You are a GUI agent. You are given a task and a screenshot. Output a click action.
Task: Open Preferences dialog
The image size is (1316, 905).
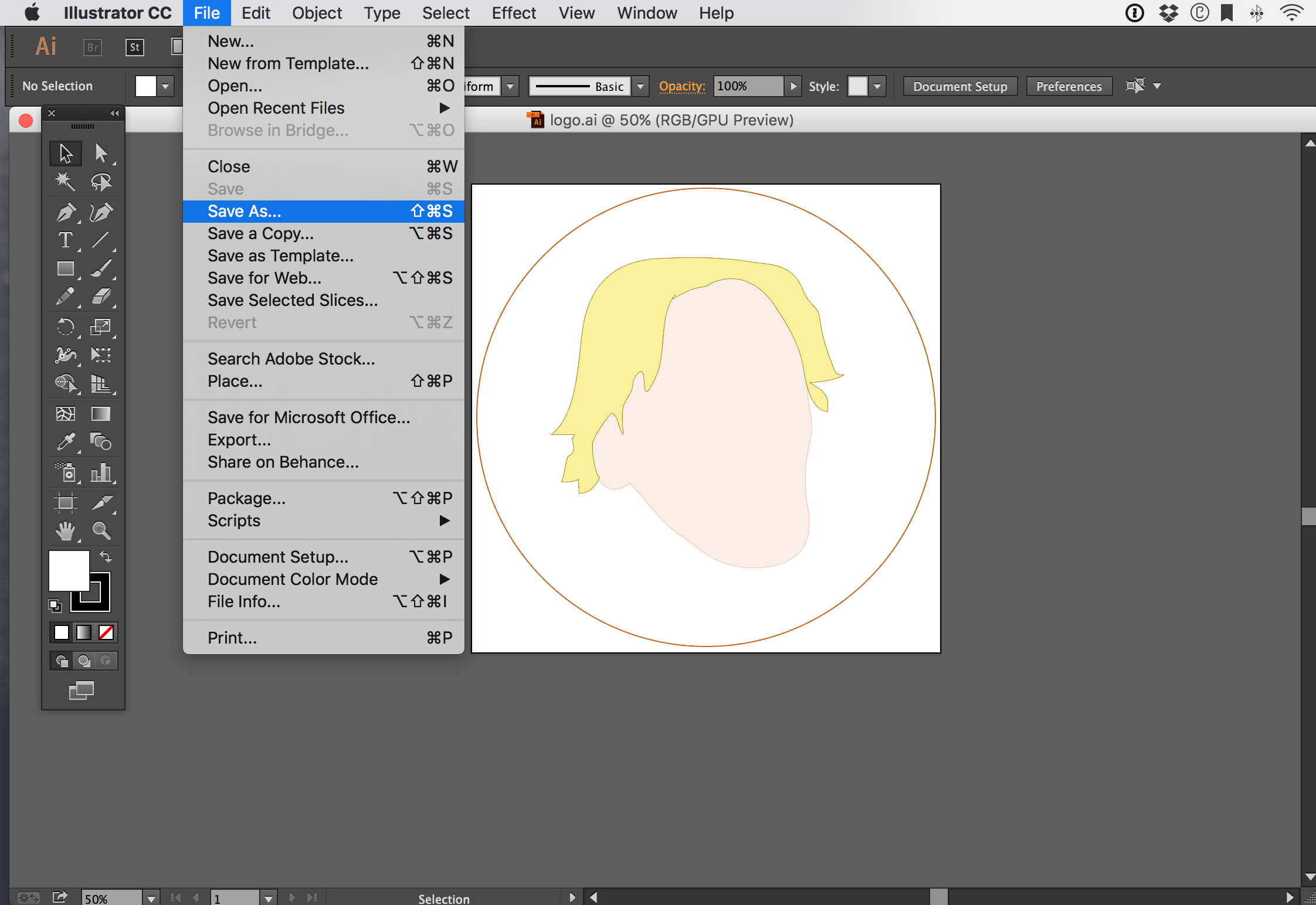point(1068,86)
